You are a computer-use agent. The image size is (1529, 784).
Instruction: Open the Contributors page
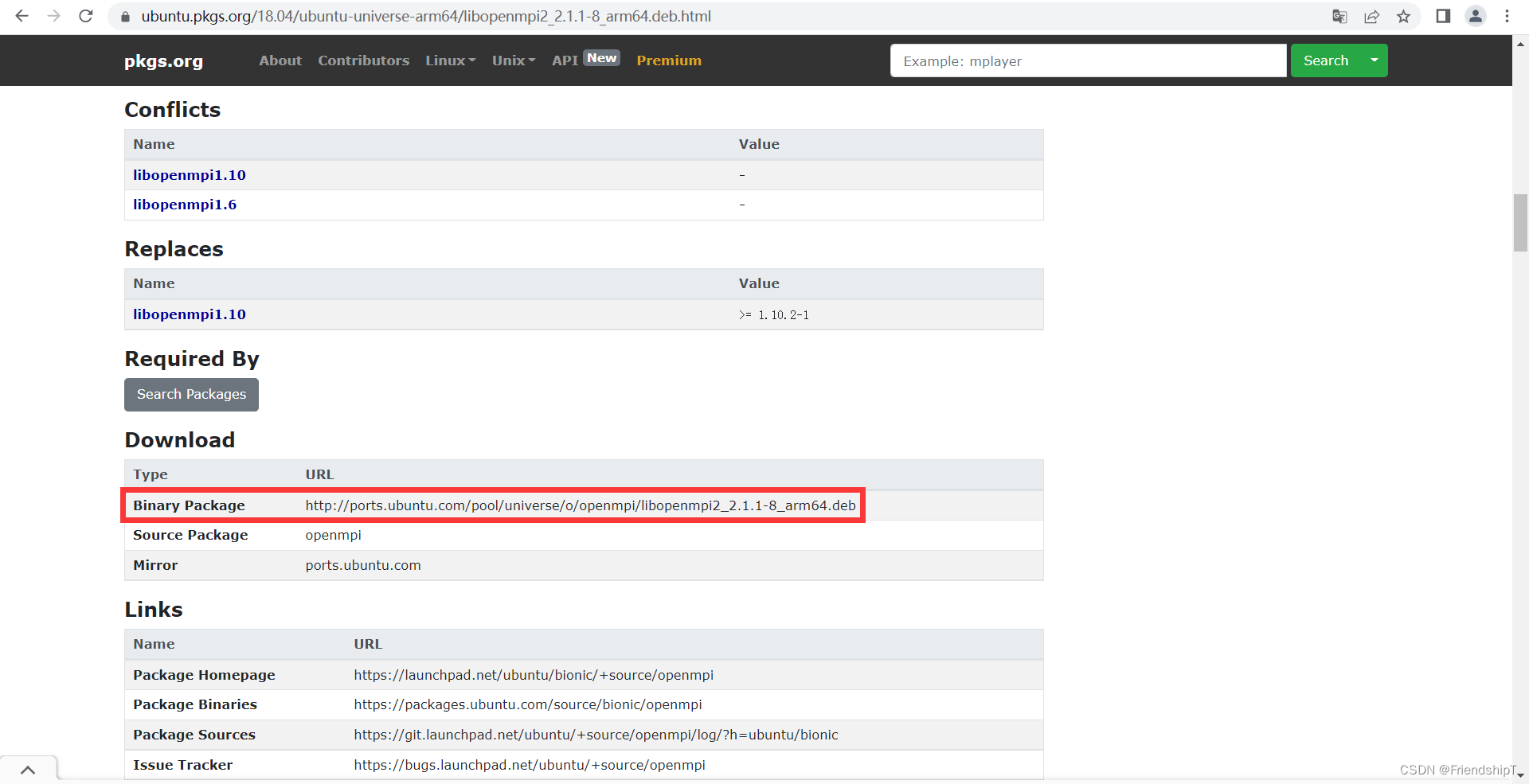coord(364,60)
